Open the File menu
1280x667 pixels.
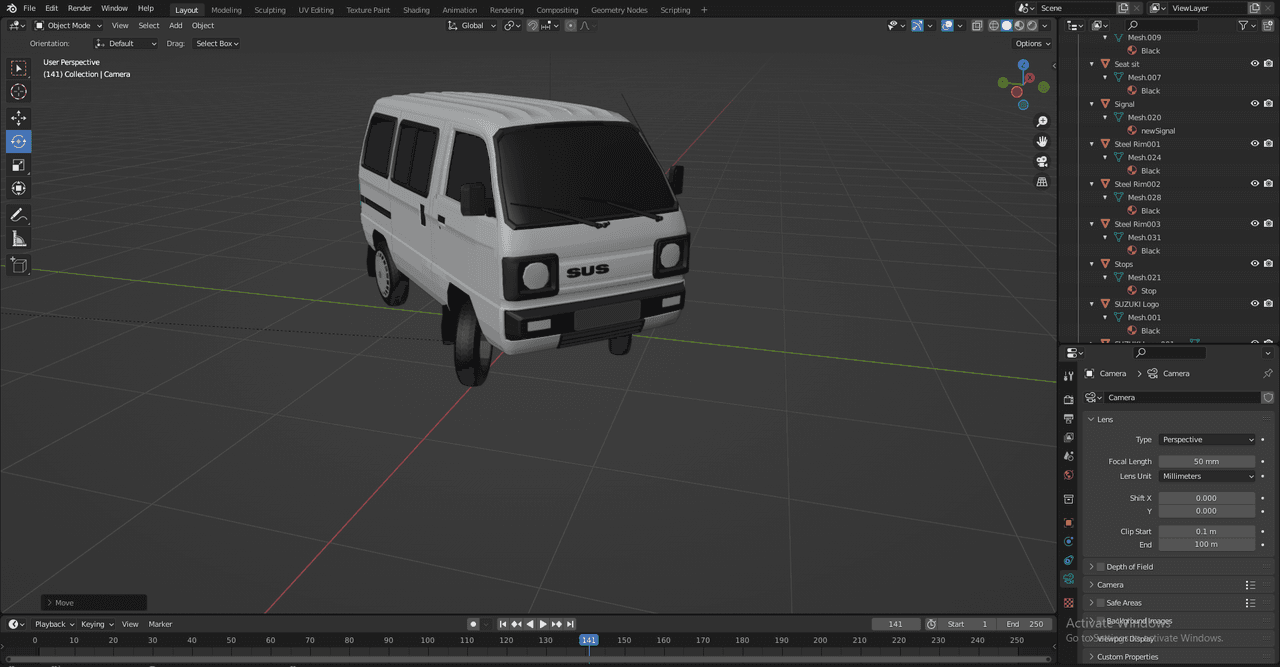point(29,8)
